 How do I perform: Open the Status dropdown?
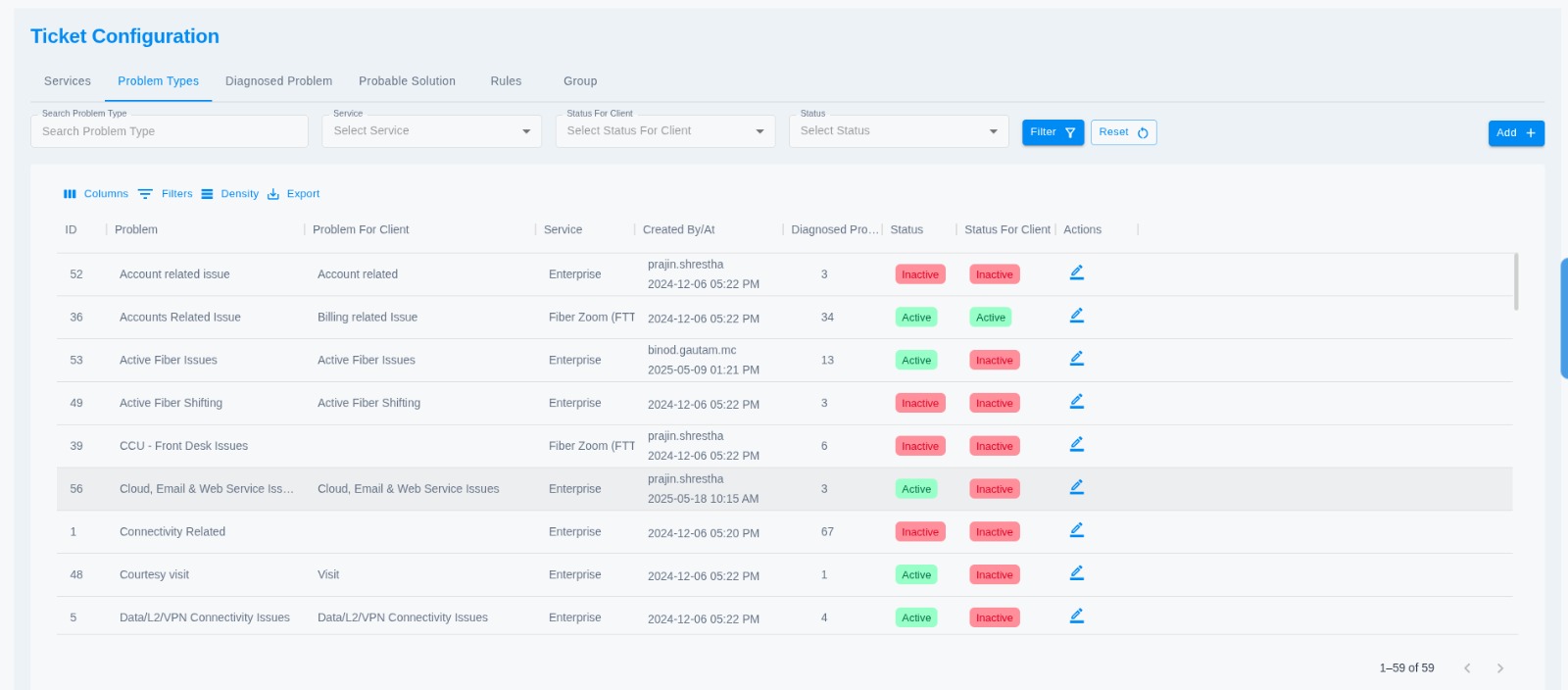[899, 131]
